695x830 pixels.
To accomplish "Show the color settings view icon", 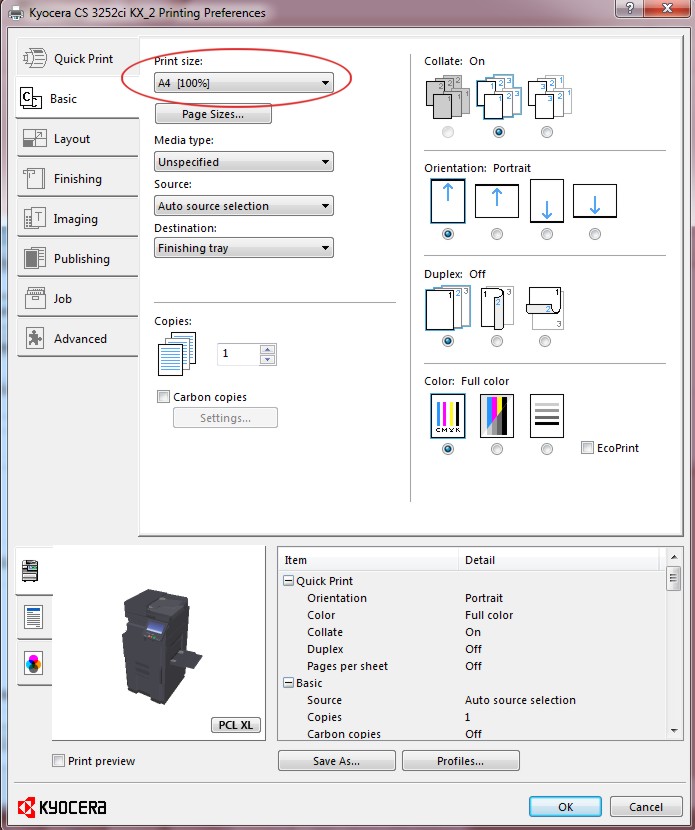I will coord(33,663).
